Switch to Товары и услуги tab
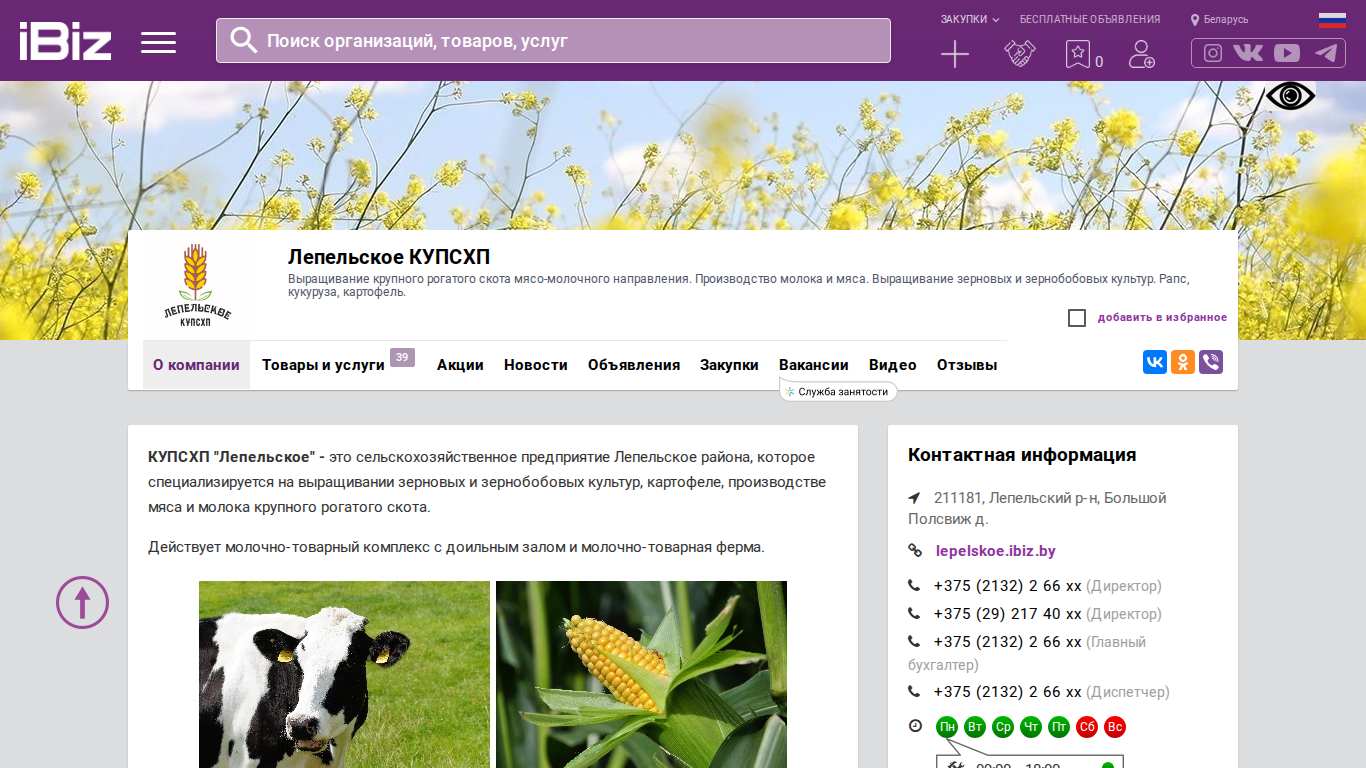Image resolution: width=1366 pixels, height=768 pixels. (323, 365)
